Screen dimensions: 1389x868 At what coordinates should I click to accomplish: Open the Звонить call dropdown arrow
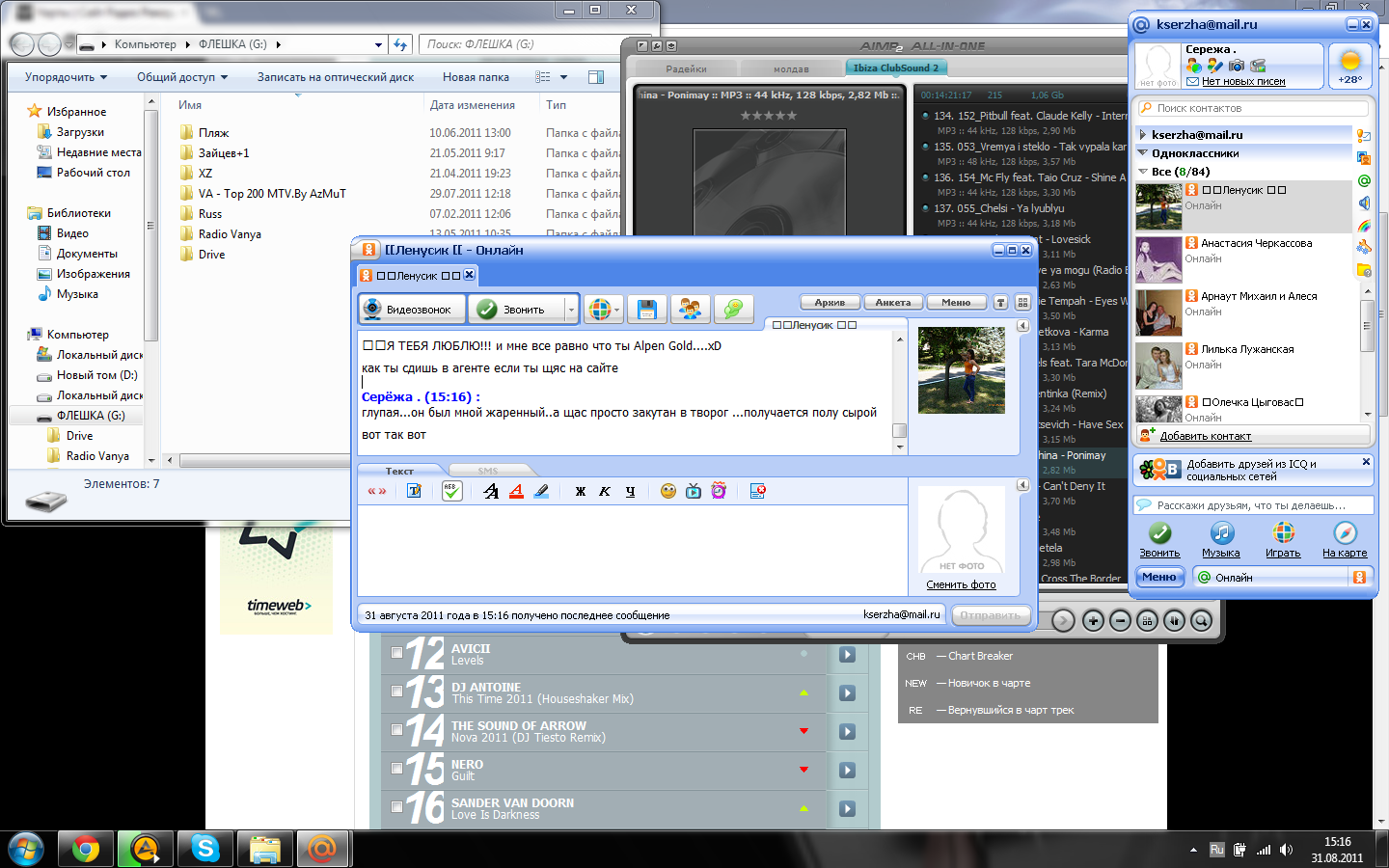pos(571,311)
